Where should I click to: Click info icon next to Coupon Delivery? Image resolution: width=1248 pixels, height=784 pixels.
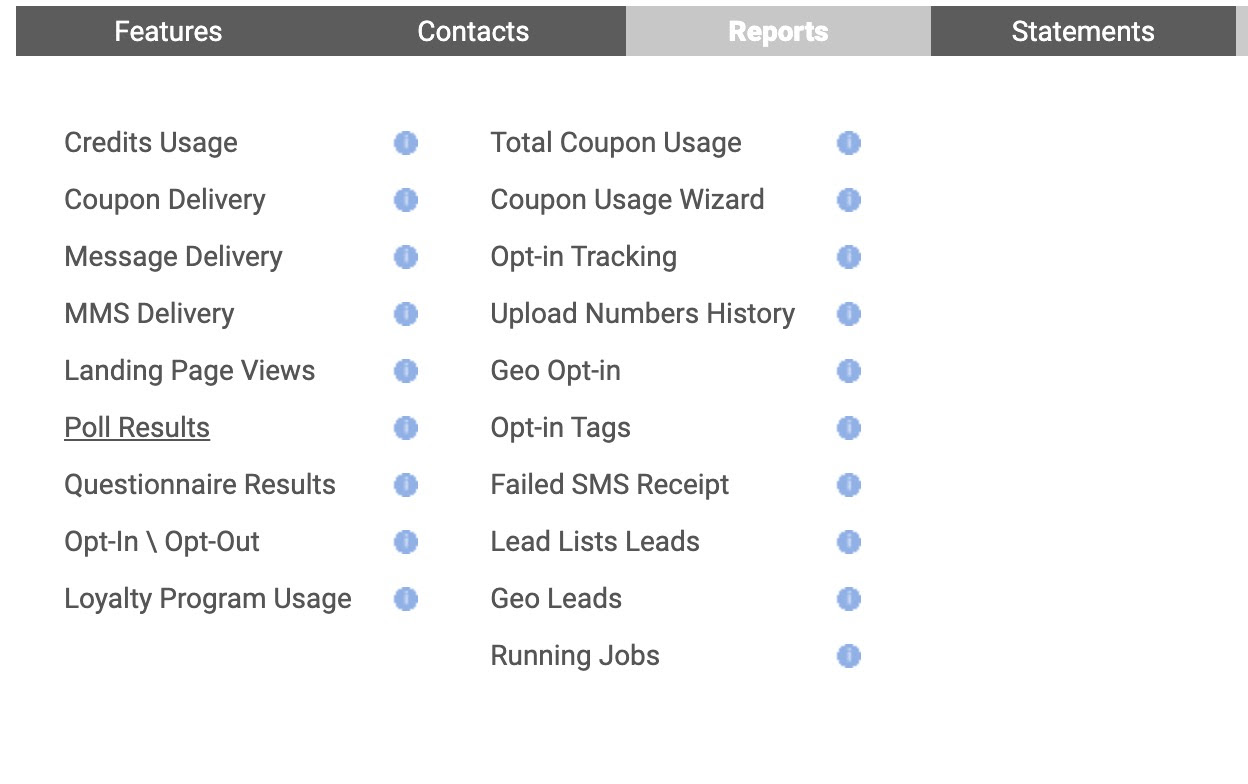[405, 200]
